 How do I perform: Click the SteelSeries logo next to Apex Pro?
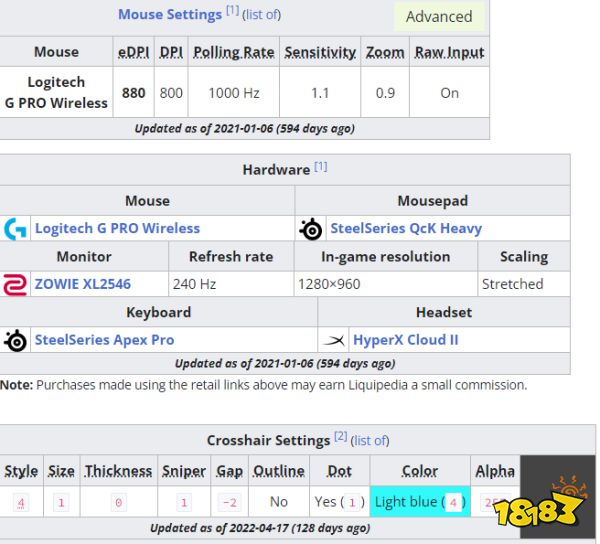[x=15, y=340]
